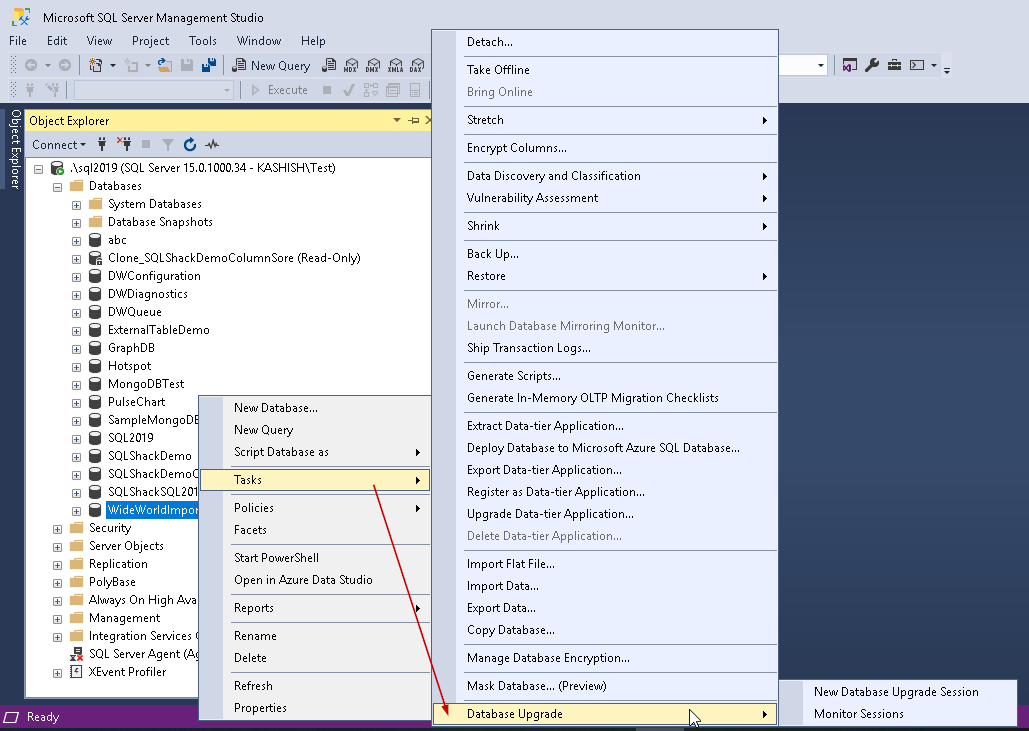Click the Save All icon in toolbar
The width and height of the screenshot is (1029, 731).
coord(209,65)
